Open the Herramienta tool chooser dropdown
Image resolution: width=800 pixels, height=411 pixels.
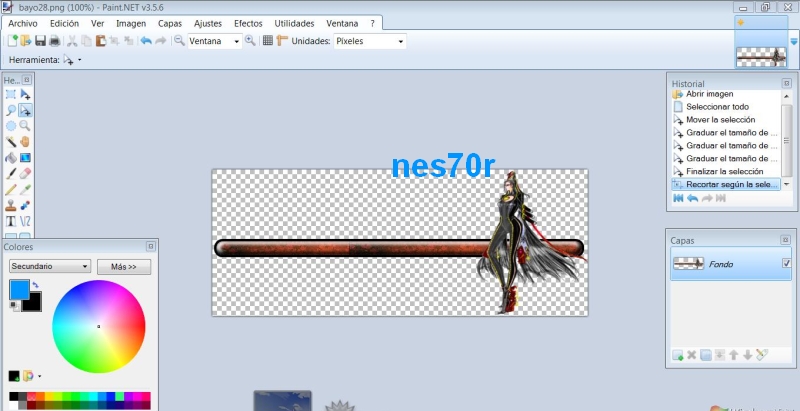[72, 60]
